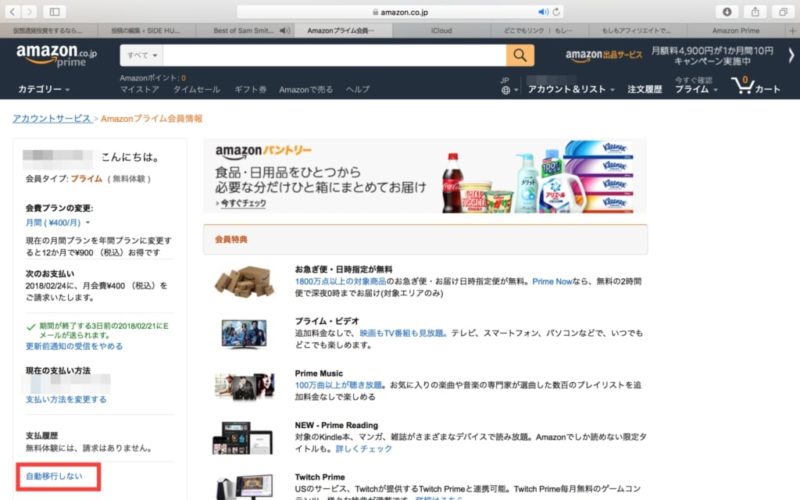The image size is (800, 500).
Task: Switch to もしもアフィリエイト tab
Action: click(636, 31)
